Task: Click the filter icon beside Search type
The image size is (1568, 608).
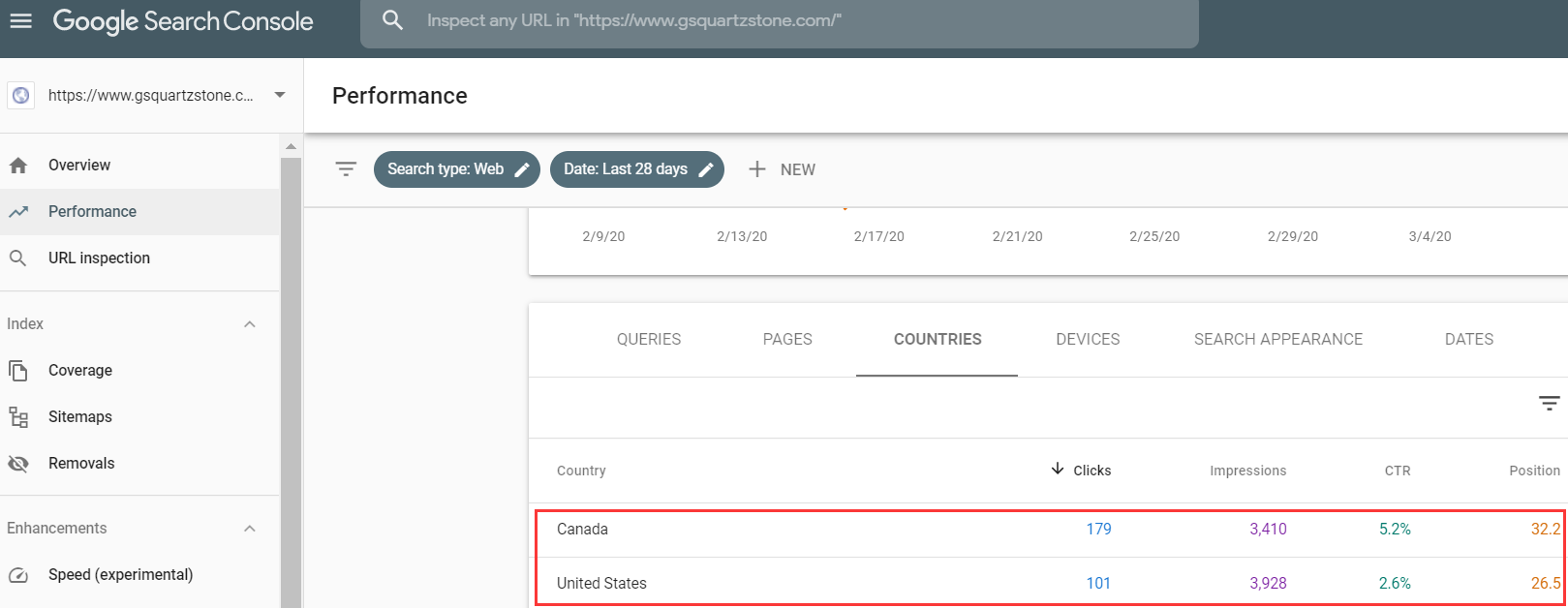Action: 346,169
